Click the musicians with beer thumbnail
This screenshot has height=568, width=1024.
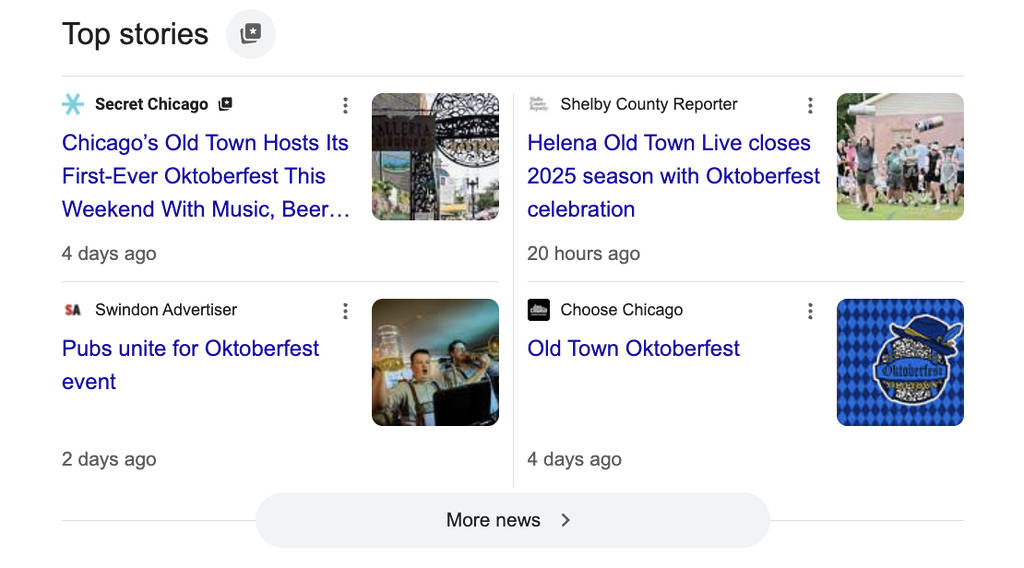coord(435,362)
